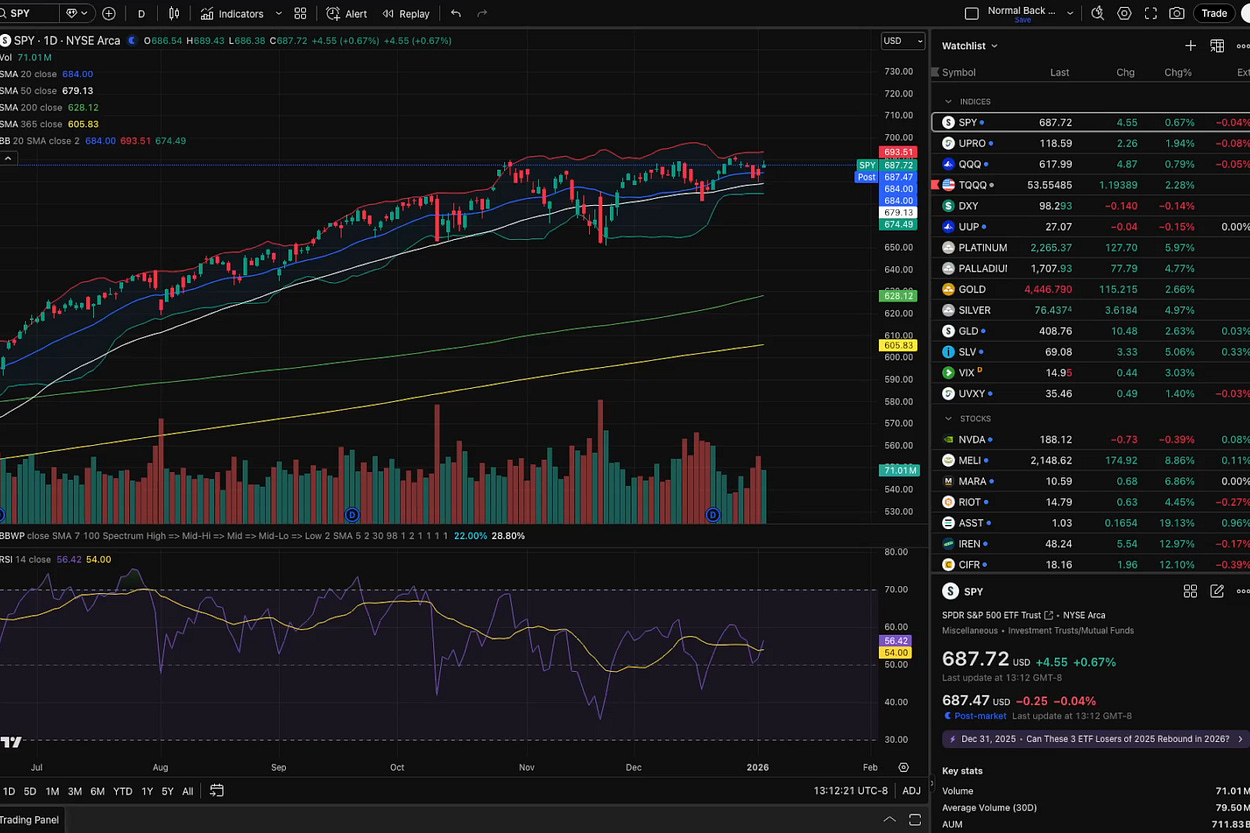Set range to 1M
The image size is (1250, 833).
[x=52, y=791]
